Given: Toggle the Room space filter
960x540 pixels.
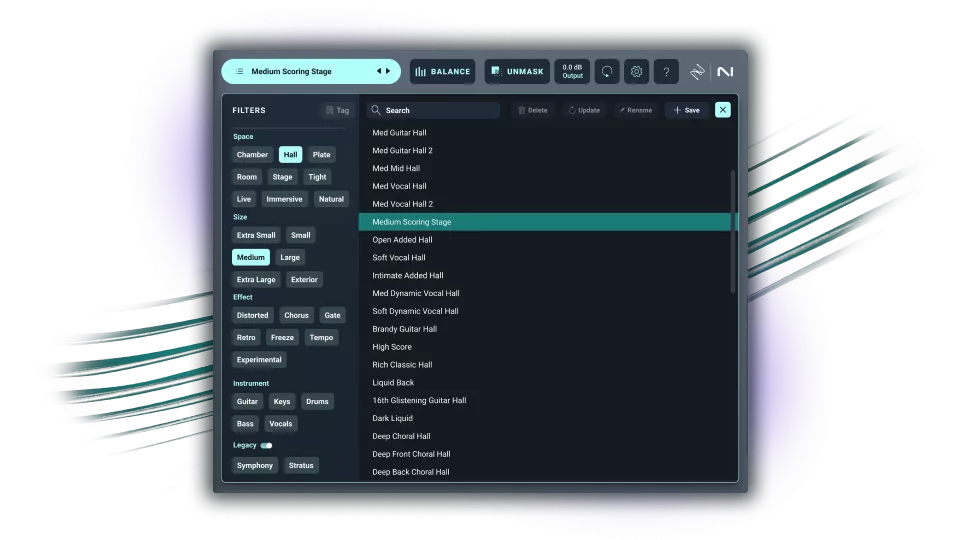Looking at the screenshot, I should 247,177.
